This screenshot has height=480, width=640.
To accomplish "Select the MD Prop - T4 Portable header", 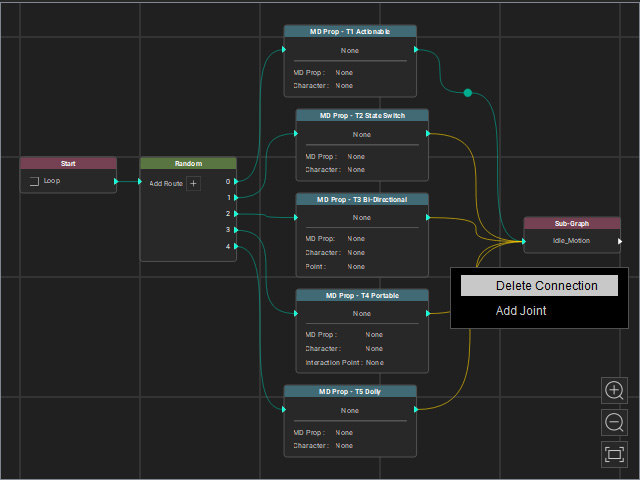I will 362,296.
